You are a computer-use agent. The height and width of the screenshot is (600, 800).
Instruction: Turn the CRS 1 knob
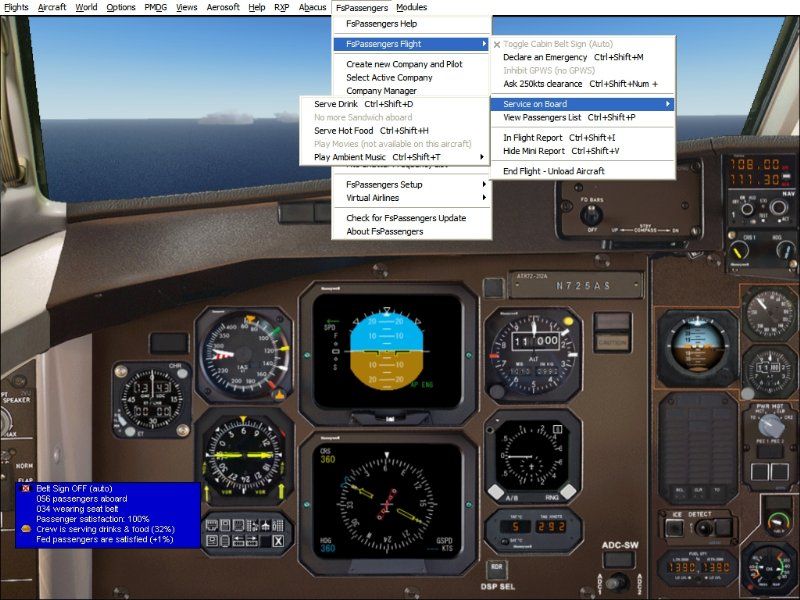(x=739, y=250)
